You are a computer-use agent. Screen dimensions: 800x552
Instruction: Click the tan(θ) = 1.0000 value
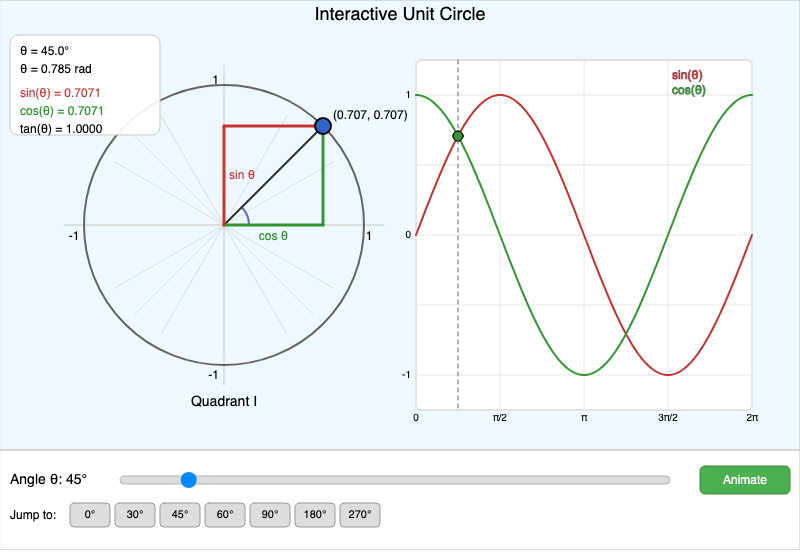tap(61, 129)
